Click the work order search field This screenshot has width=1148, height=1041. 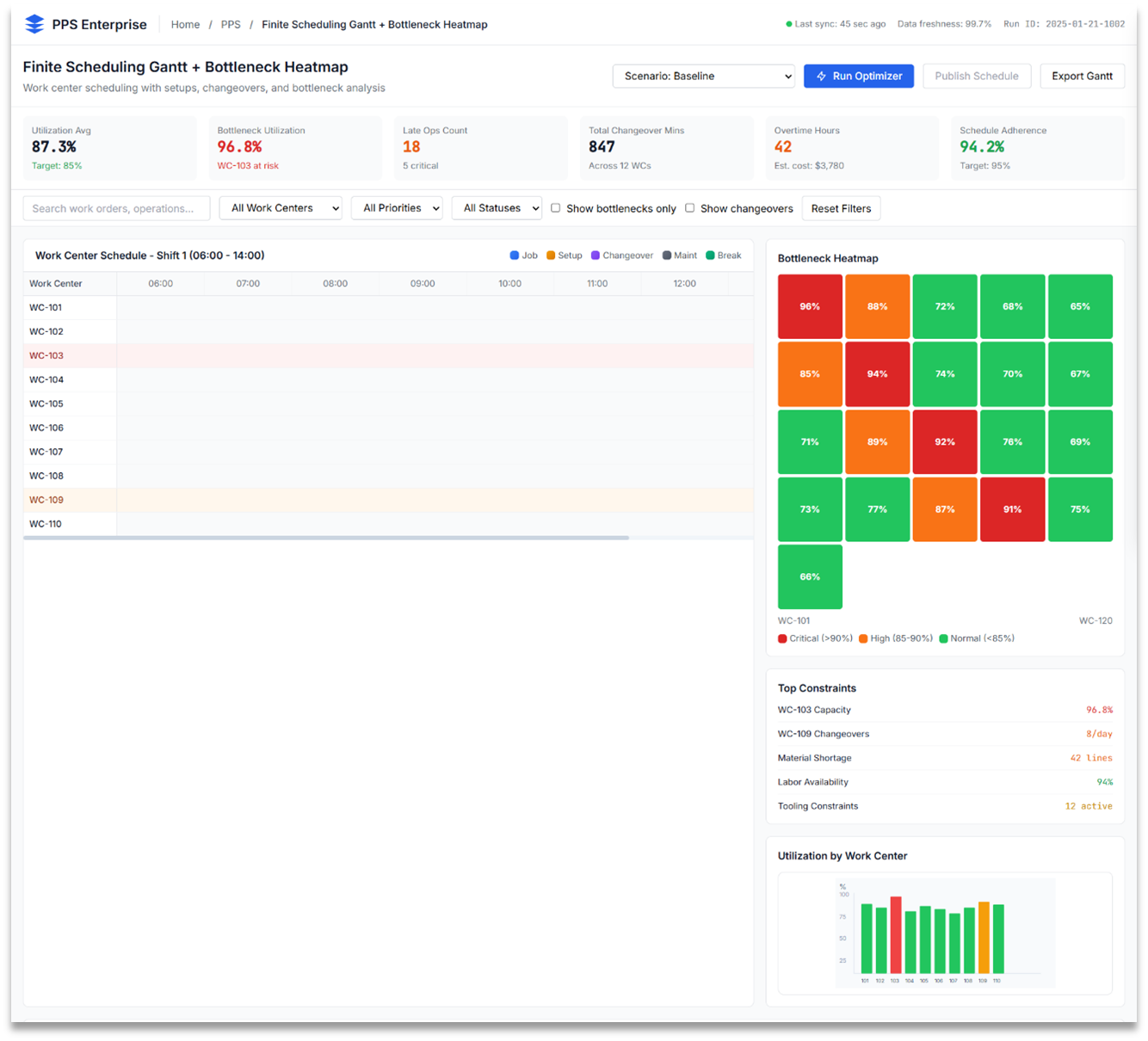pos(116,207)
